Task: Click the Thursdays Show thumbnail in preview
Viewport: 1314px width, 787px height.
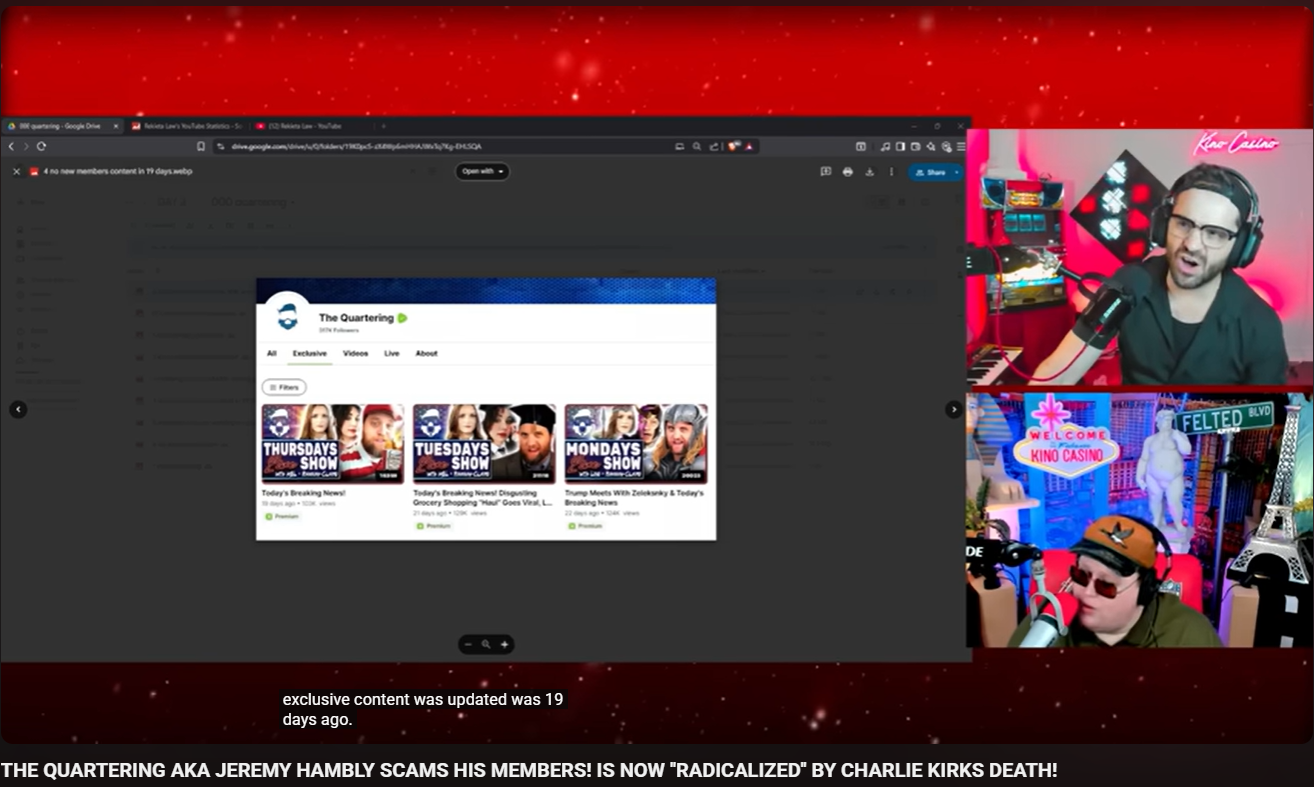Action: 332,443
